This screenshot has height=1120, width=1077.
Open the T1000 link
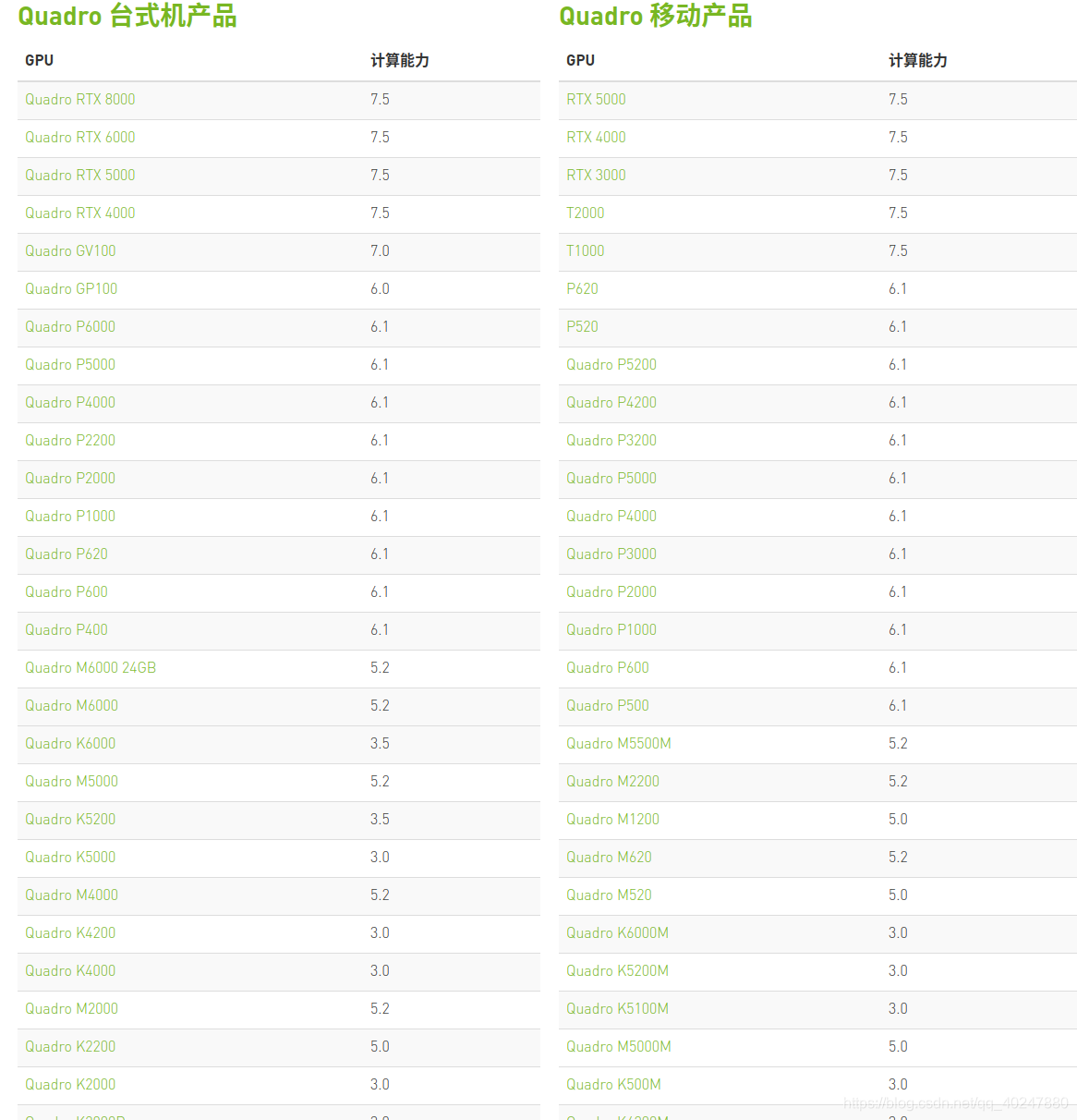point(586,251)
